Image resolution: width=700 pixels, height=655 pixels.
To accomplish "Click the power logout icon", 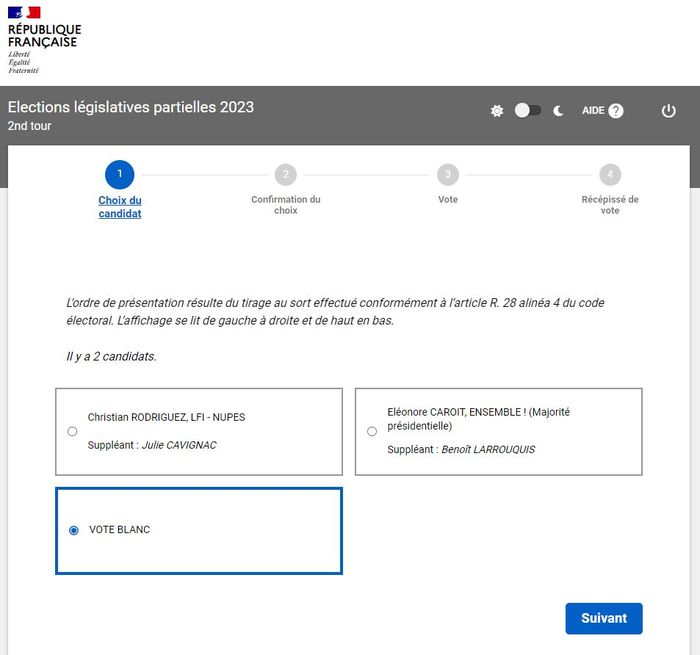I will tap(669, 111).
